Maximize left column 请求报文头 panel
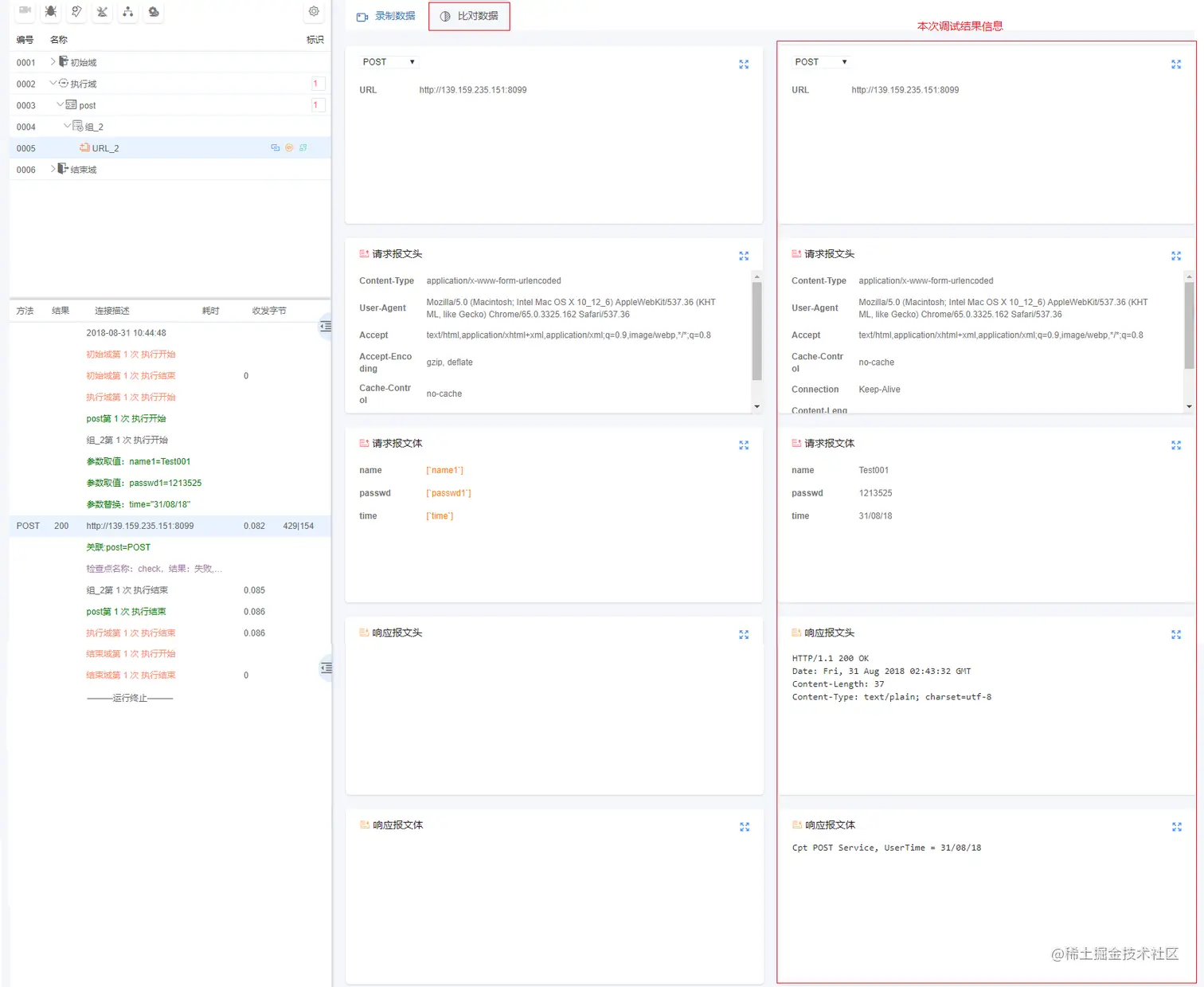Image resolution: width=1204 pixels, height=987 pixels. pyautogui.click(x=744, y=256)
